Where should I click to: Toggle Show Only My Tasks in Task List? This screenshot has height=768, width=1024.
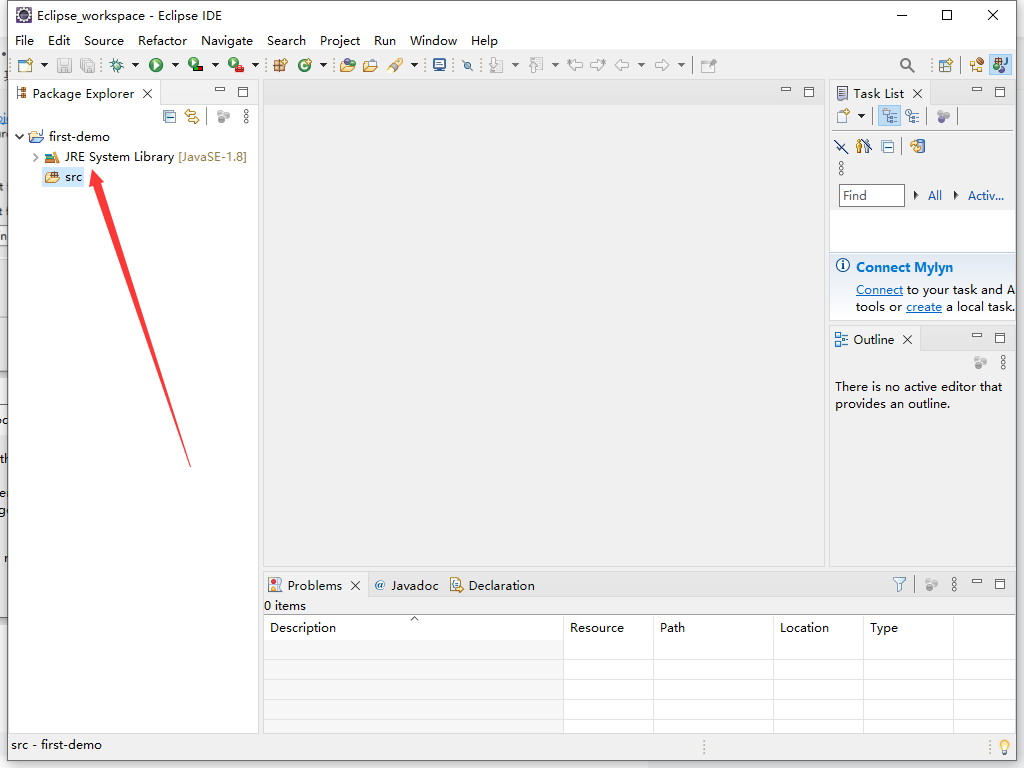pyautogui.click(x=864, y=146)
